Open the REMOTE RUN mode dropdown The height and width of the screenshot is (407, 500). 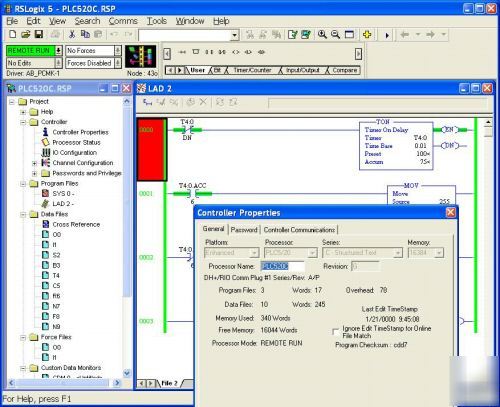click(x=58, y=51)
